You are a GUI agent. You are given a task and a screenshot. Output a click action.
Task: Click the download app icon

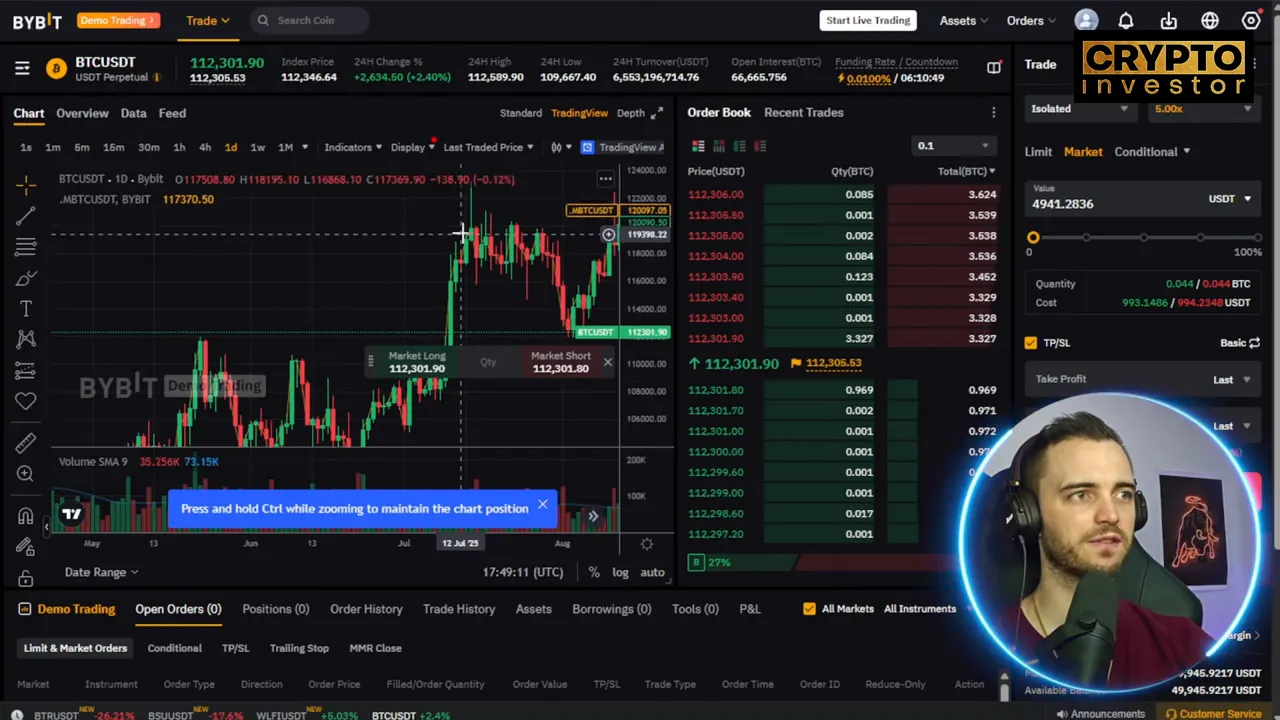coord(1168,20)
